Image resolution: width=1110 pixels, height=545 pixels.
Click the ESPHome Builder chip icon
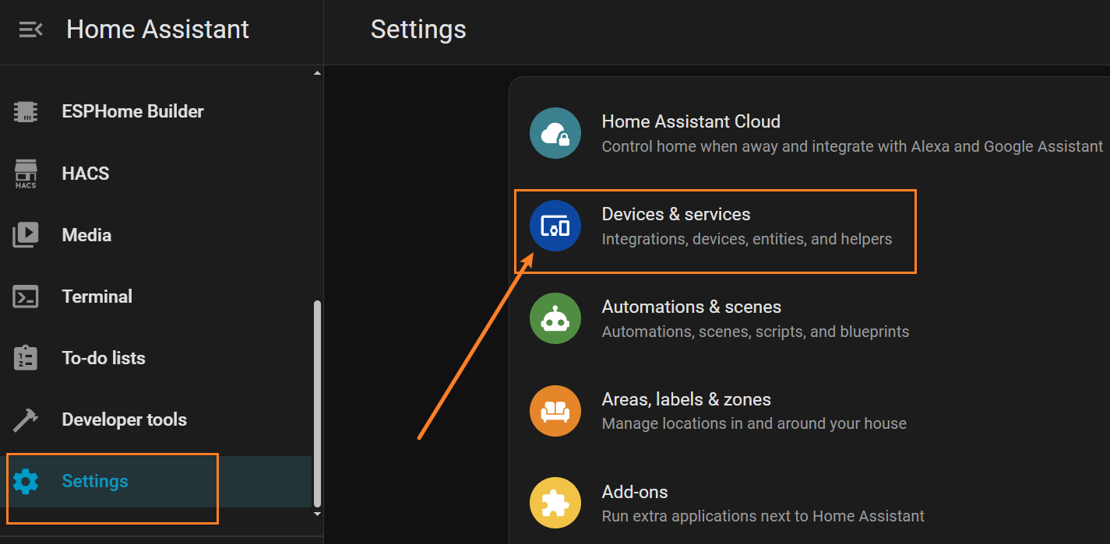click(x=26, y=112)
